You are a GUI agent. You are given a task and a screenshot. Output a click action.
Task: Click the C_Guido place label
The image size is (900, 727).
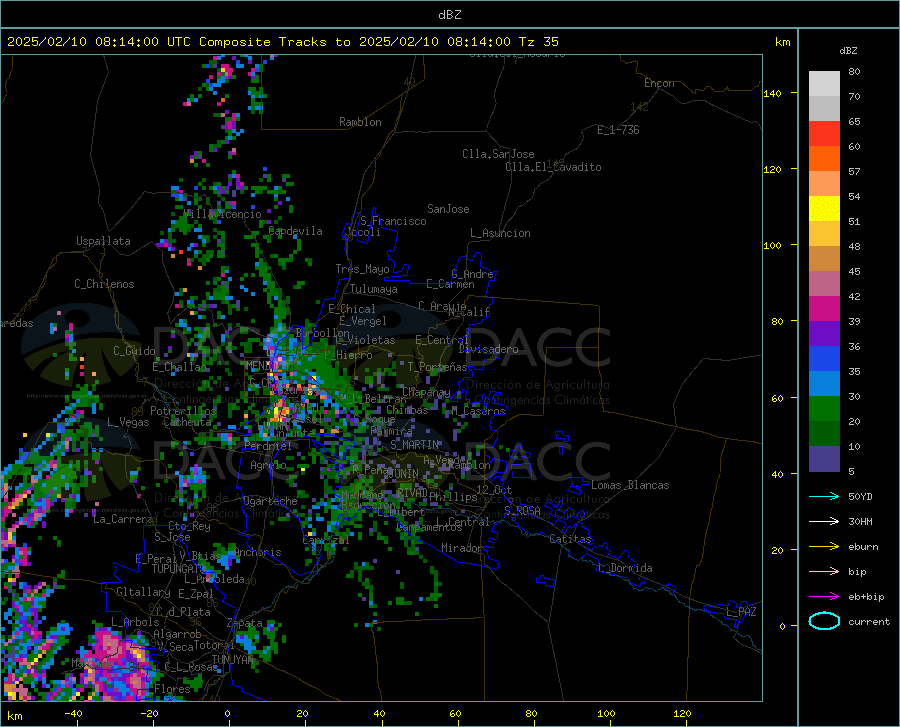(x=134, y=351)
